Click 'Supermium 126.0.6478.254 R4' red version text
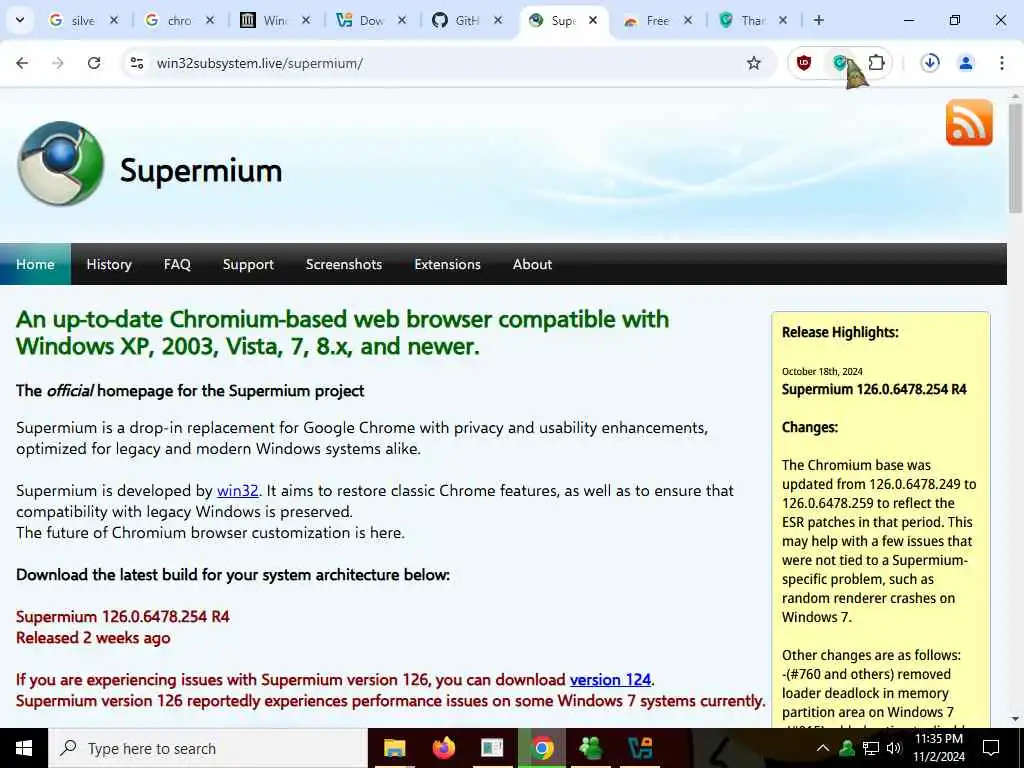1024x768 pixels. click(x=123, y=616)
